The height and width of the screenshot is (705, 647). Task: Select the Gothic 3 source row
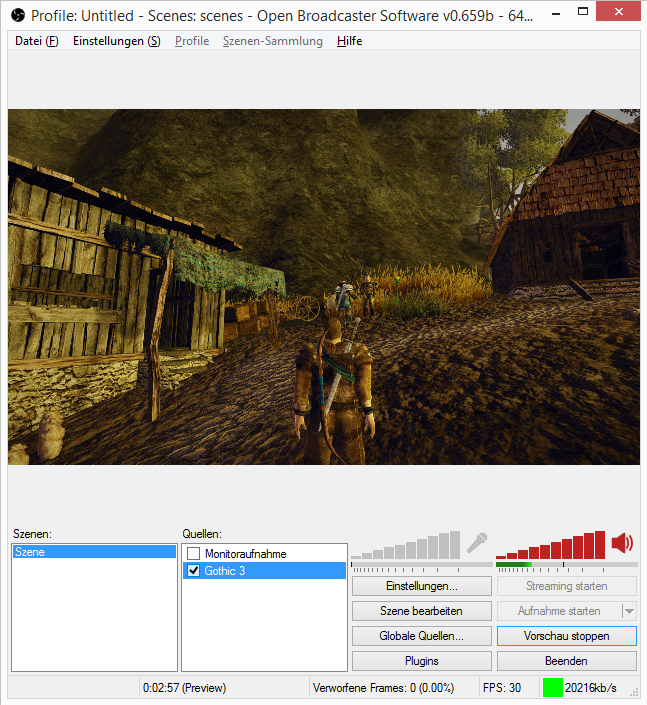264,571
